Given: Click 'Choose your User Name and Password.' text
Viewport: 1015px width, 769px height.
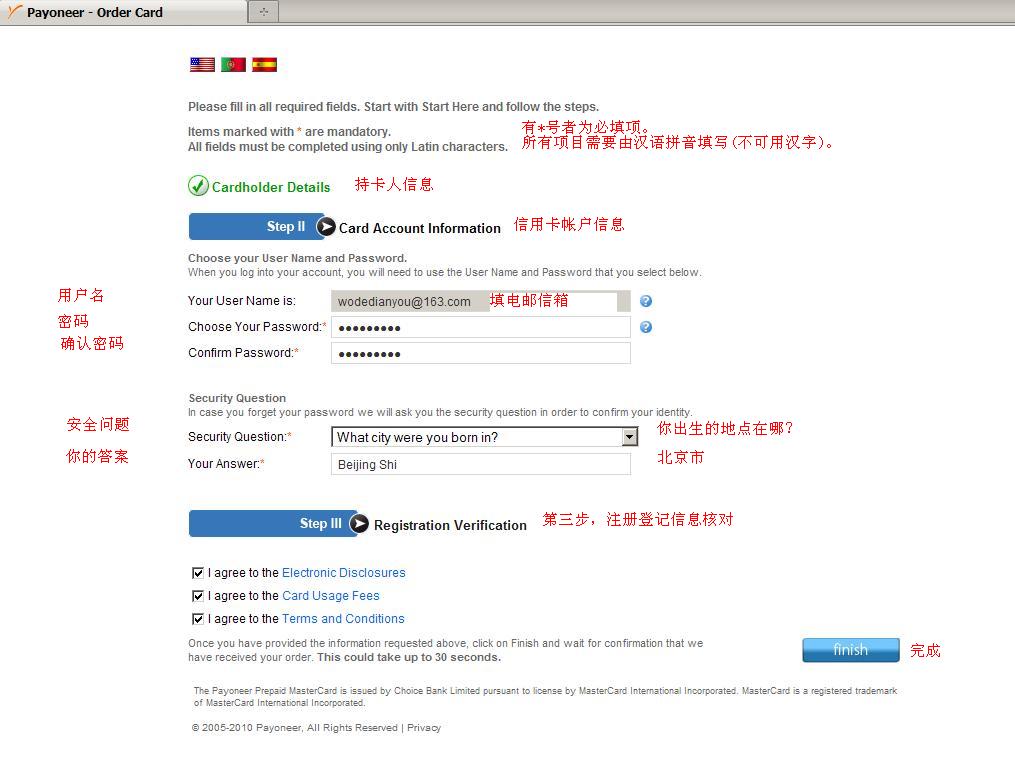Looking at the screenshot, I should tap(297, 258).
